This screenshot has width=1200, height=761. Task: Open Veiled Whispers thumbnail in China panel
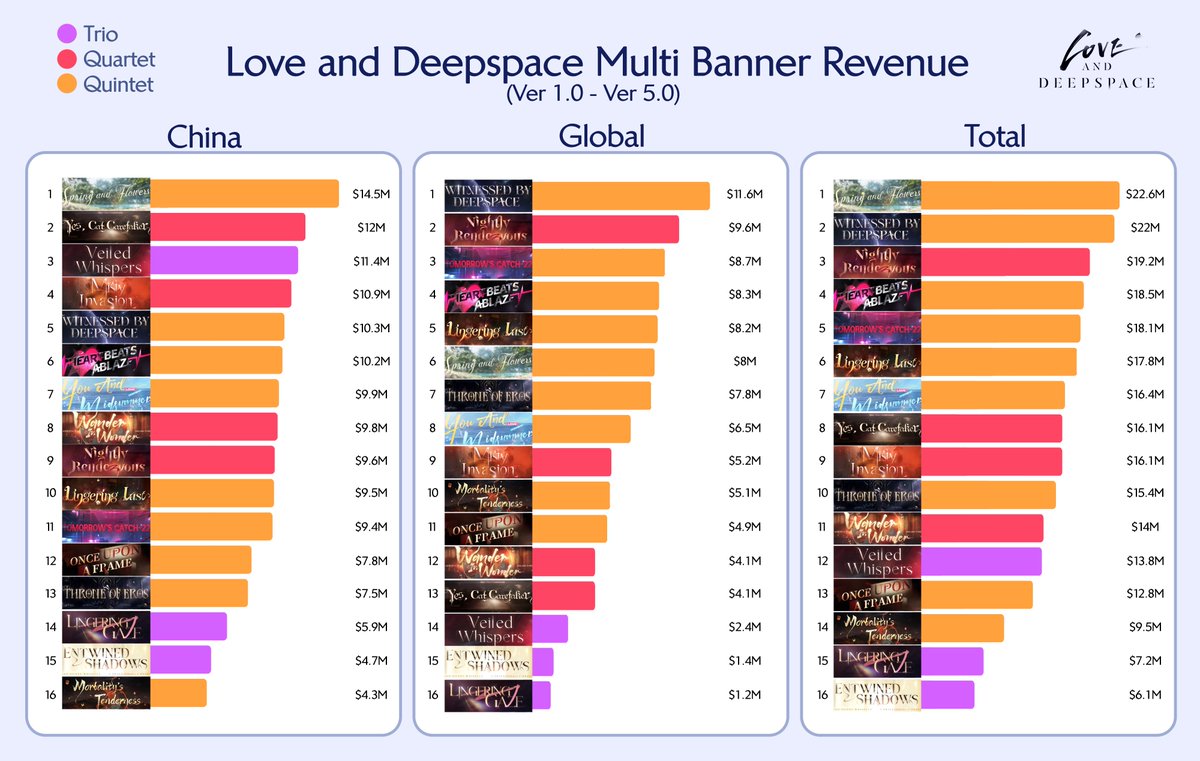coord(106,260)
